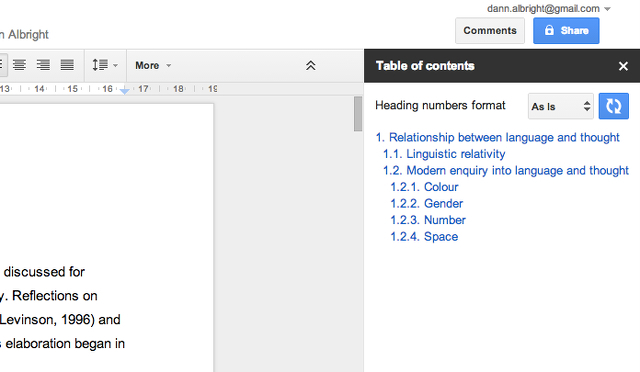
Task: Apply justified text alignment
Action: pos(67,65)
